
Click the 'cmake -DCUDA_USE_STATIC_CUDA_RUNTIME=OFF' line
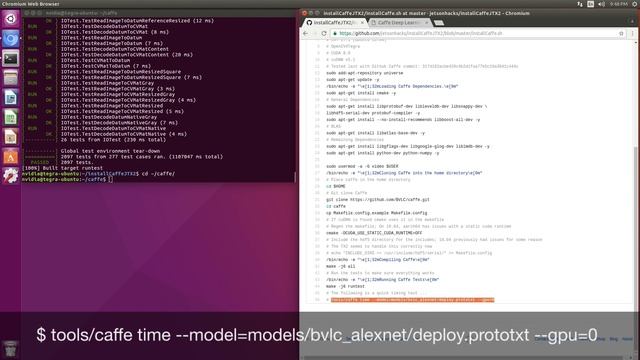374,233
